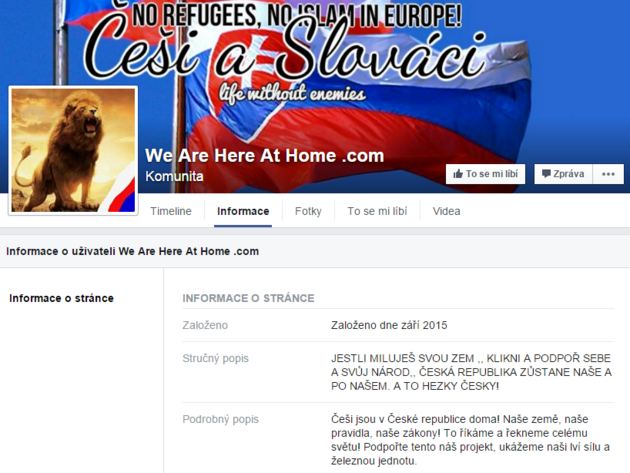
Task: Open the Fotky tab
Action: pos(308,211)
